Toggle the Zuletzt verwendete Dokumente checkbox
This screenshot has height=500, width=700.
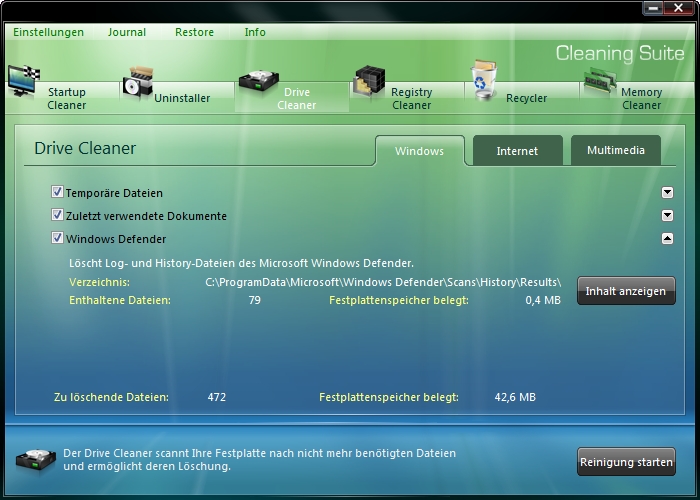[58, 215]
